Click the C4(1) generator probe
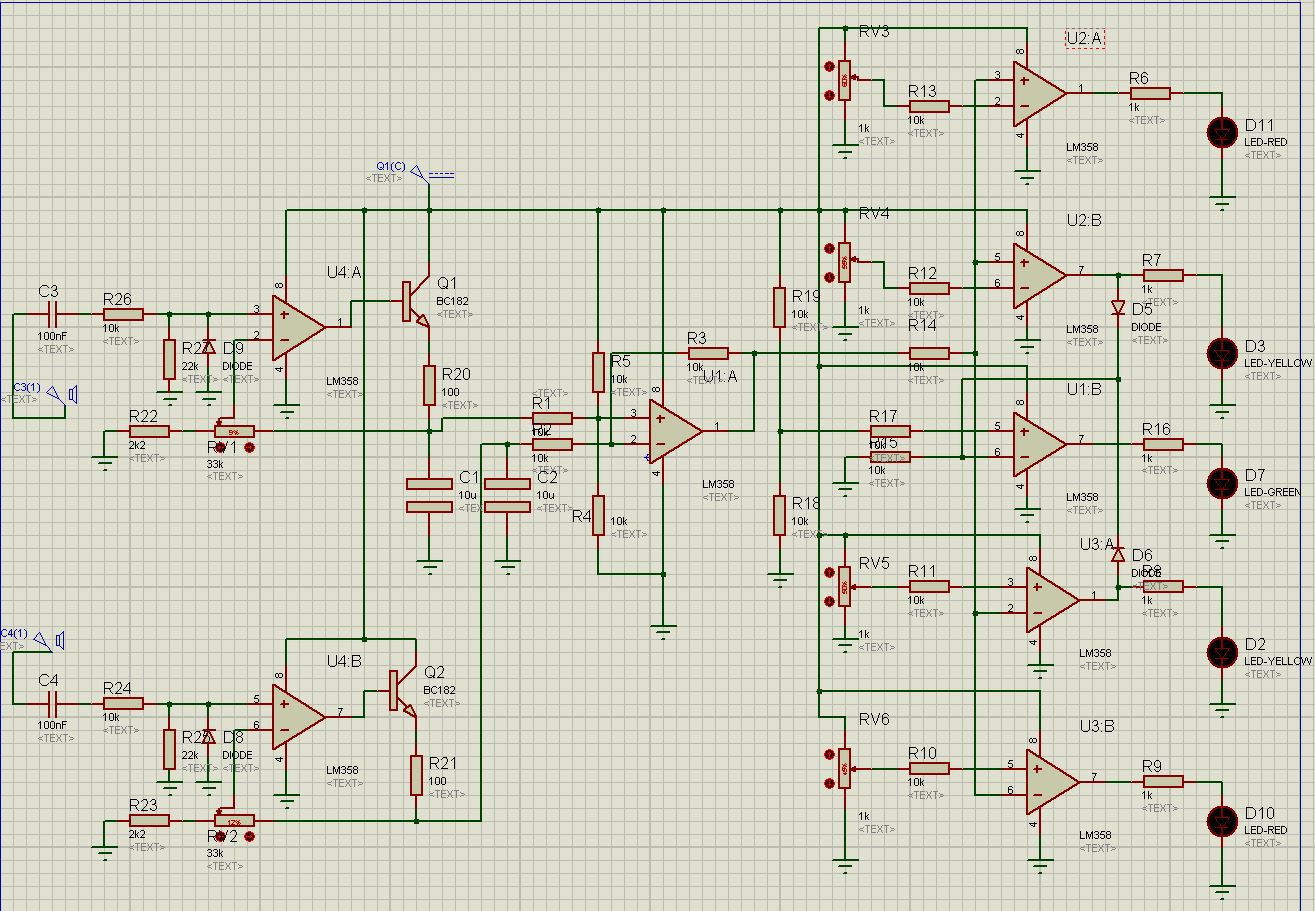Viewport: 1315px width, 911px height. click(50, 639)
